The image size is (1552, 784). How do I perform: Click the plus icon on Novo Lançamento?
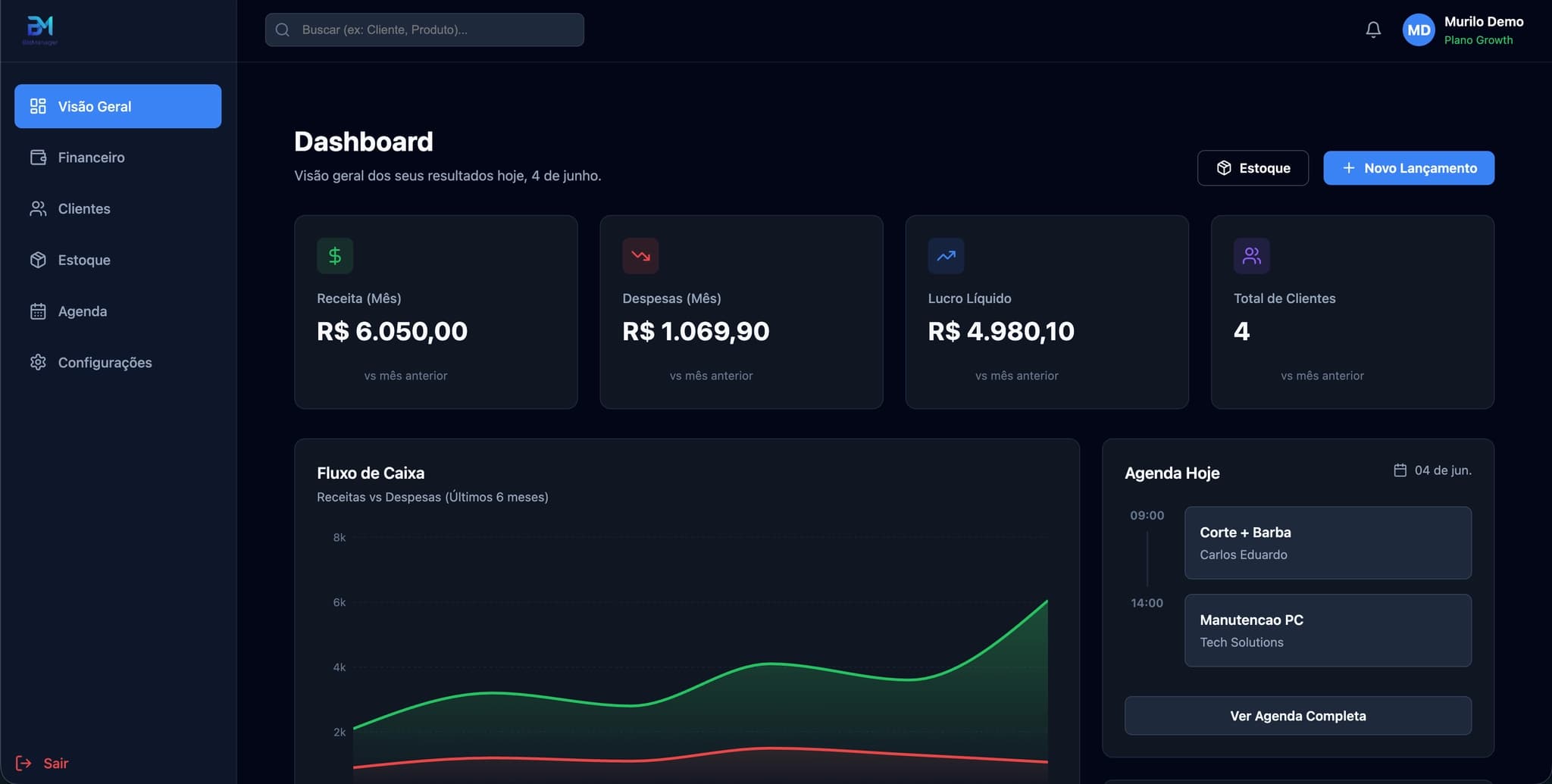(1349, 168)
